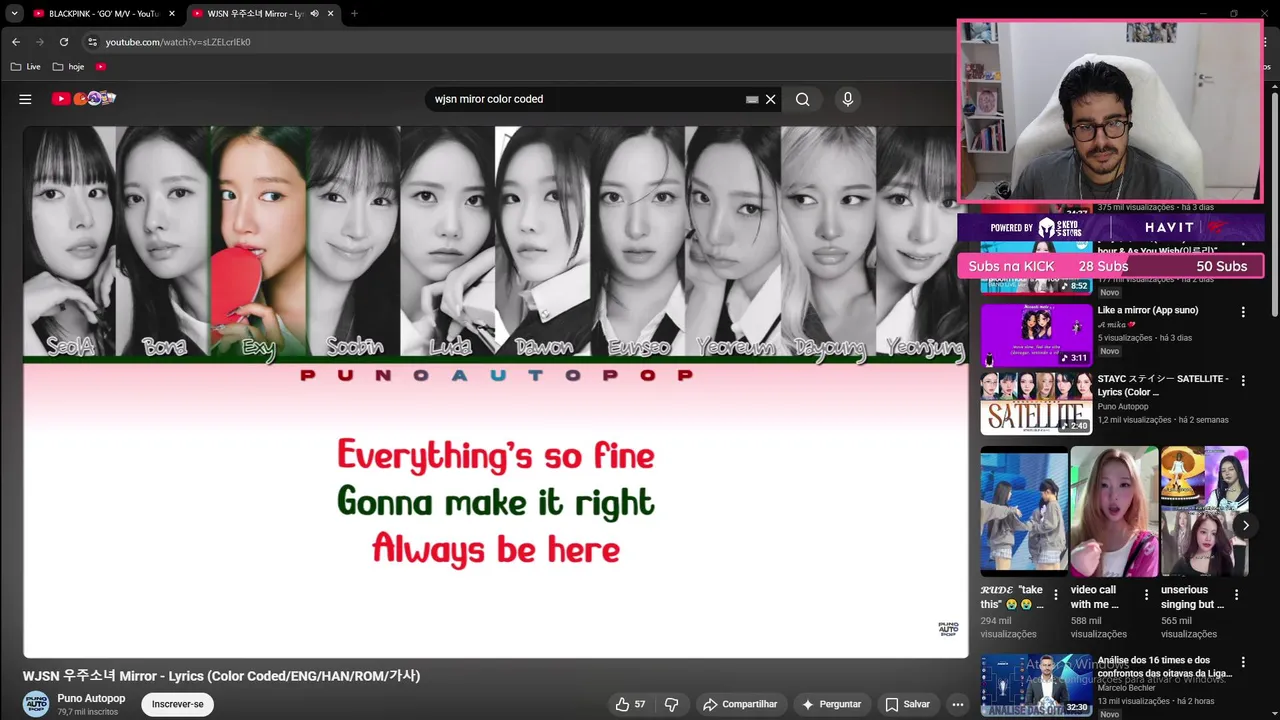The image size is (1280, 720).
Task: Open a new browser tab
Action: (354, 14)
